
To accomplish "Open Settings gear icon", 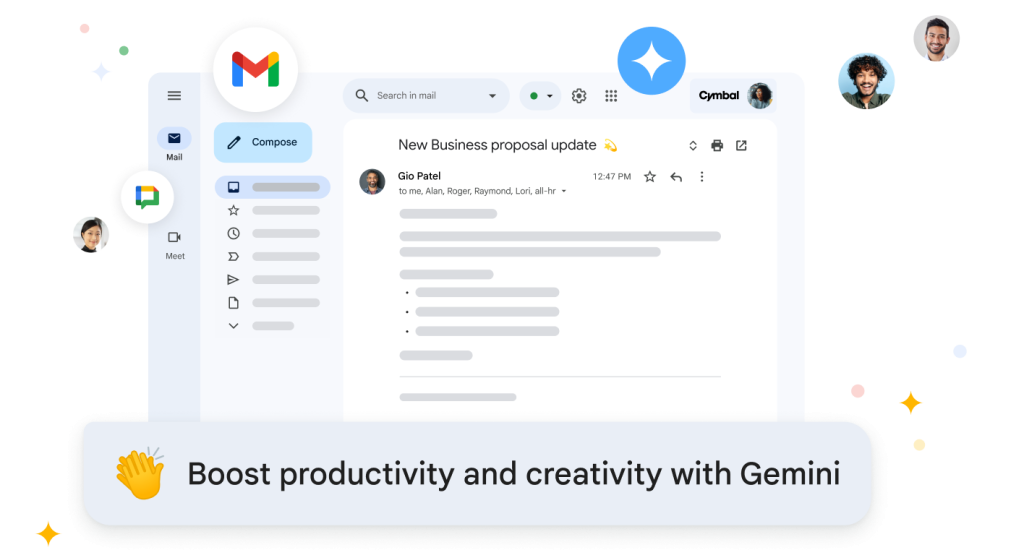I will [x=579, y=96].
